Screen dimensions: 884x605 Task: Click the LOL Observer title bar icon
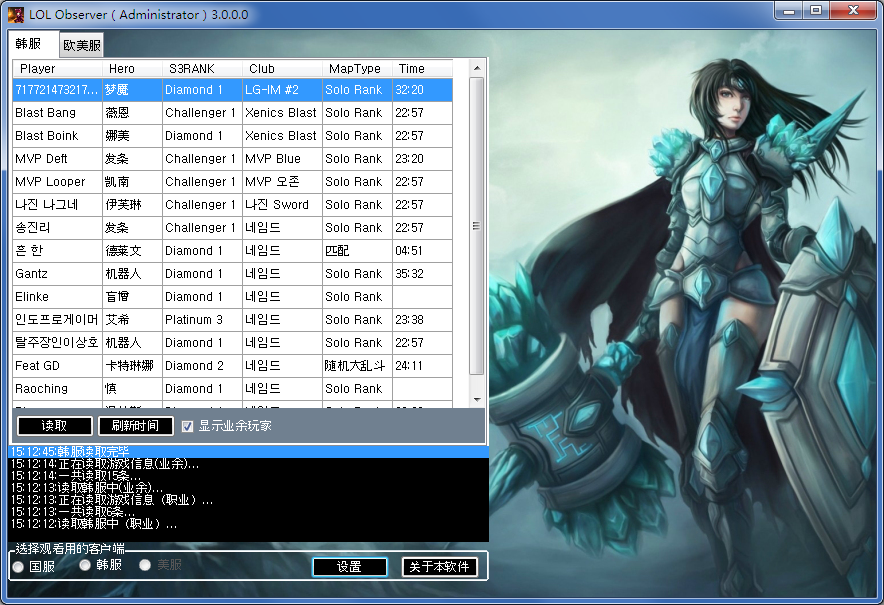(x=15, y=14)
